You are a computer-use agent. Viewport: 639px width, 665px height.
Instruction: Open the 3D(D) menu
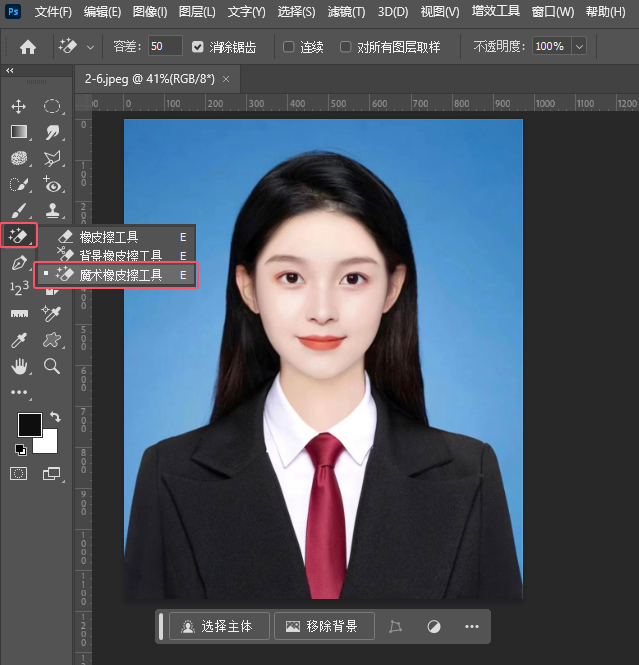pyautogui.click(x=393, y=12)
